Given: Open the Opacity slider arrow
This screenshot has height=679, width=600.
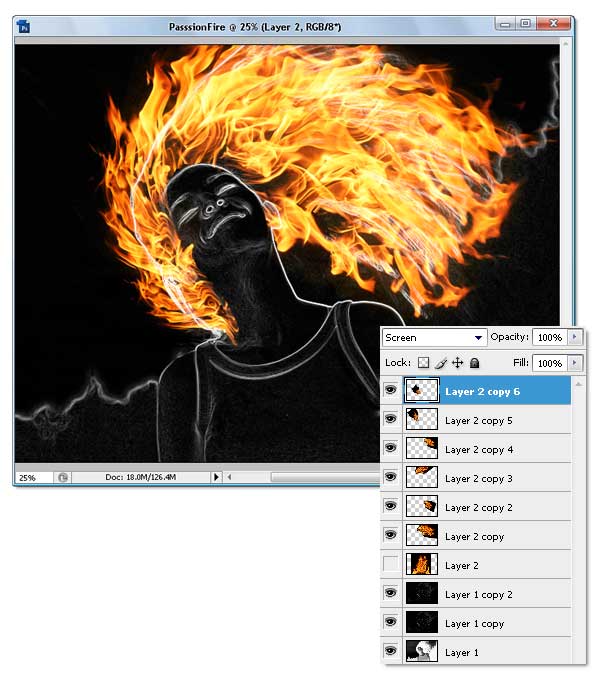Looking at the screenshot, I should [575, 338].
